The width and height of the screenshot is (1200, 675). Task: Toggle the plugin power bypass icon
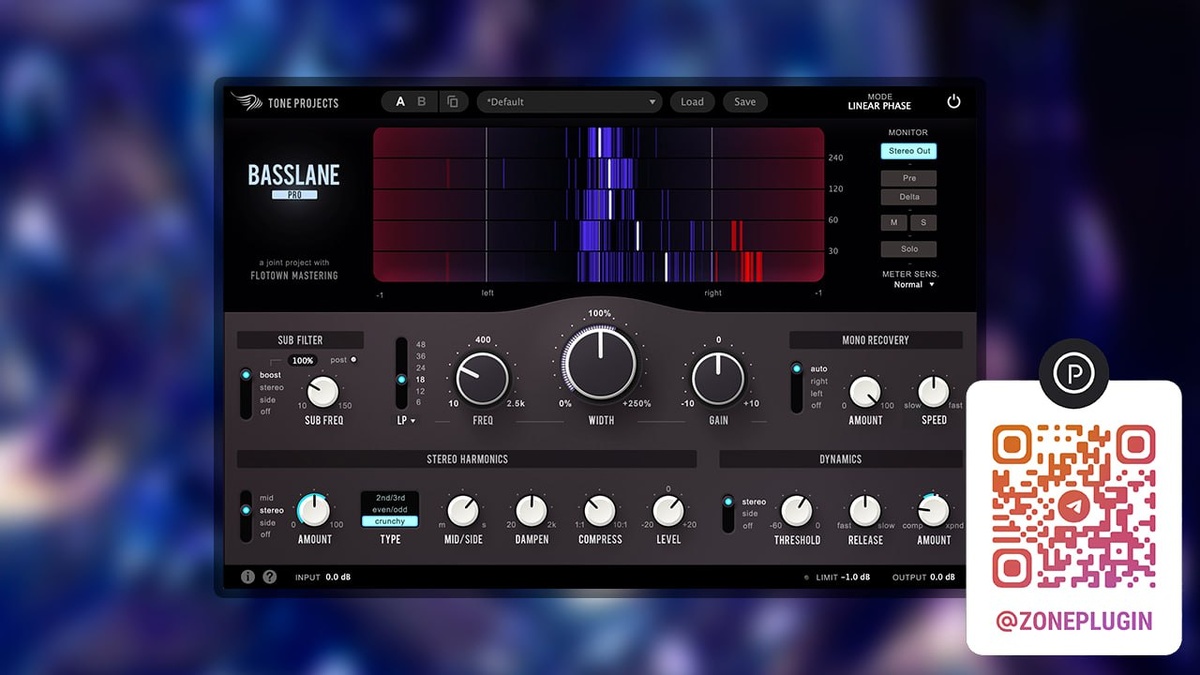[953, 102]
